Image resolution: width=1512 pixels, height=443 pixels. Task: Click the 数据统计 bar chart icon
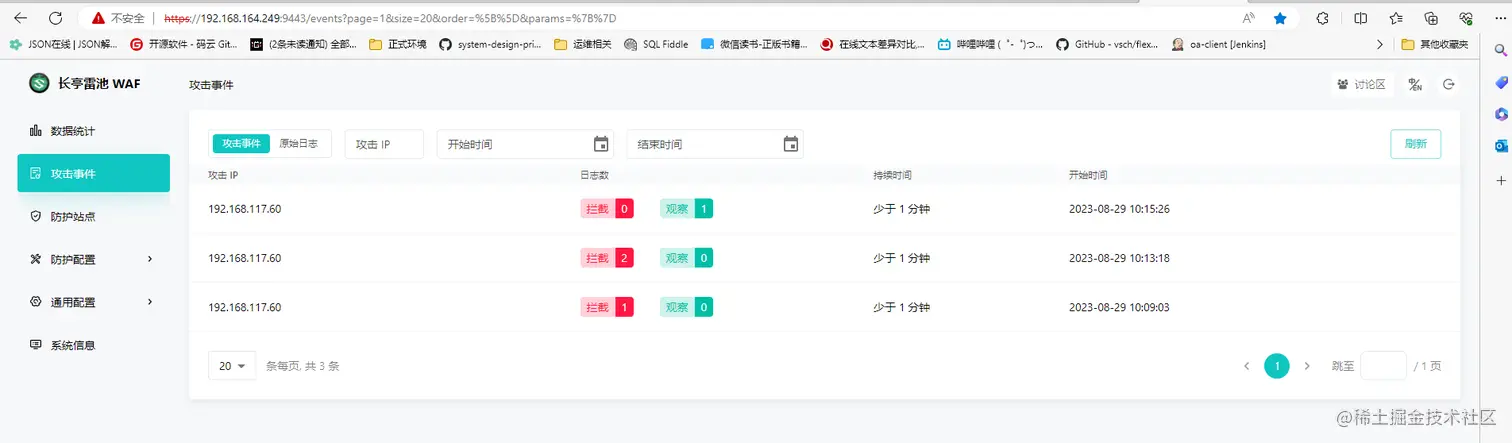pos(36,131)
